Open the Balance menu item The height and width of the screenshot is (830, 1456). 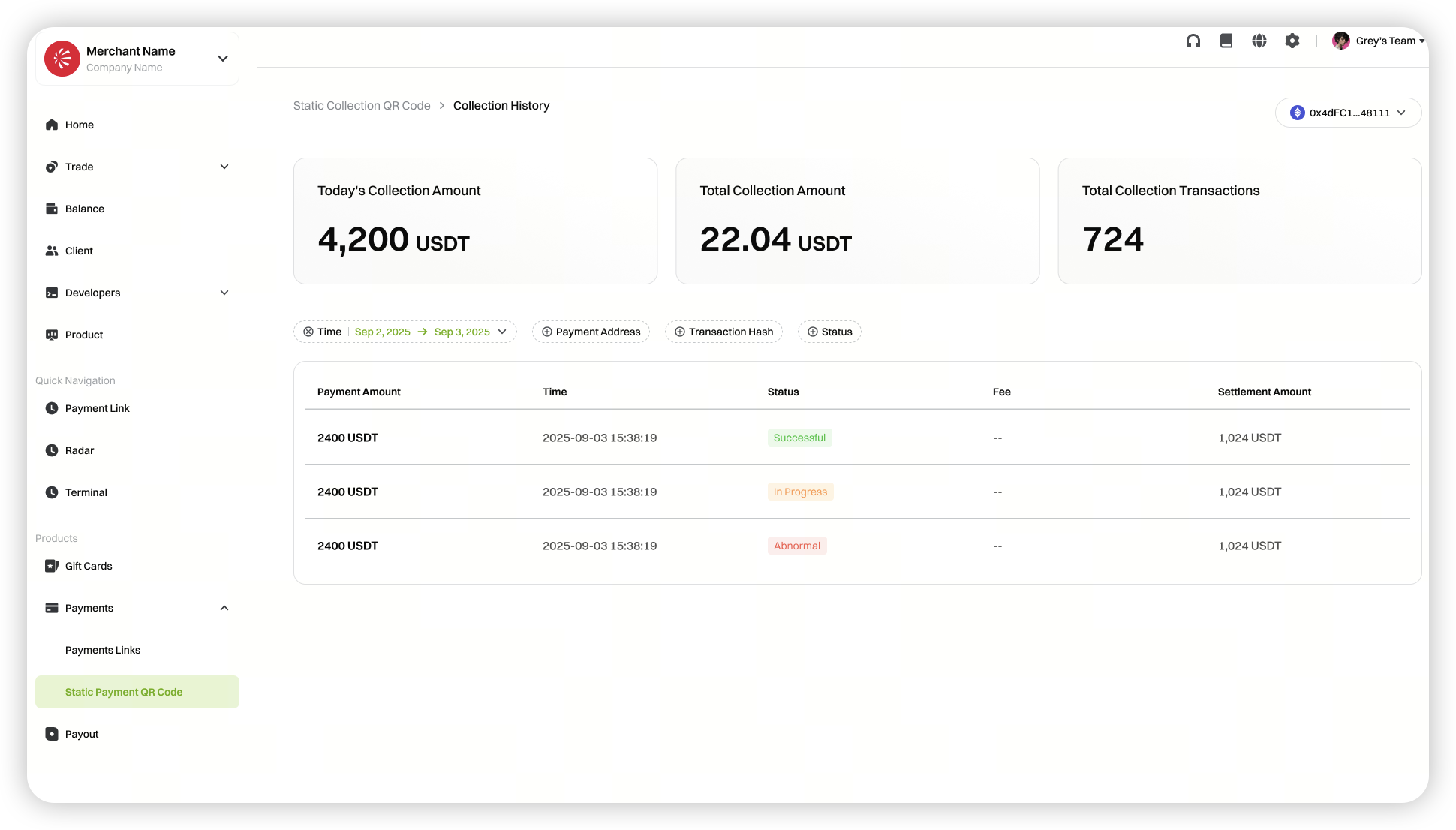pyautogui.click(x=85, y=209)
